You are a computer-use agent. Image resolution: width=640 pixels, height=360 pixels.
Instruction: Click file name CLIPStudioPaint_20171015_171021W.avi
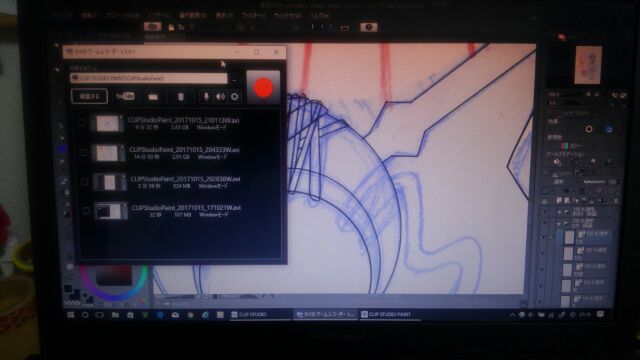[x=186, y=208]
